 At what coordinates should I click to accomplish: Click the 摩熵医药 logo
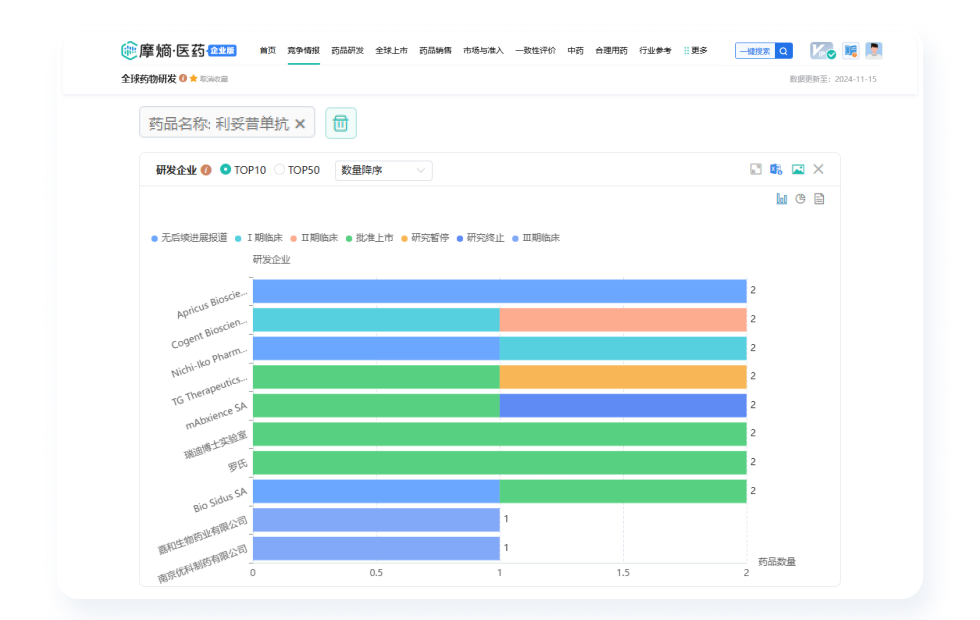point(162,51)
